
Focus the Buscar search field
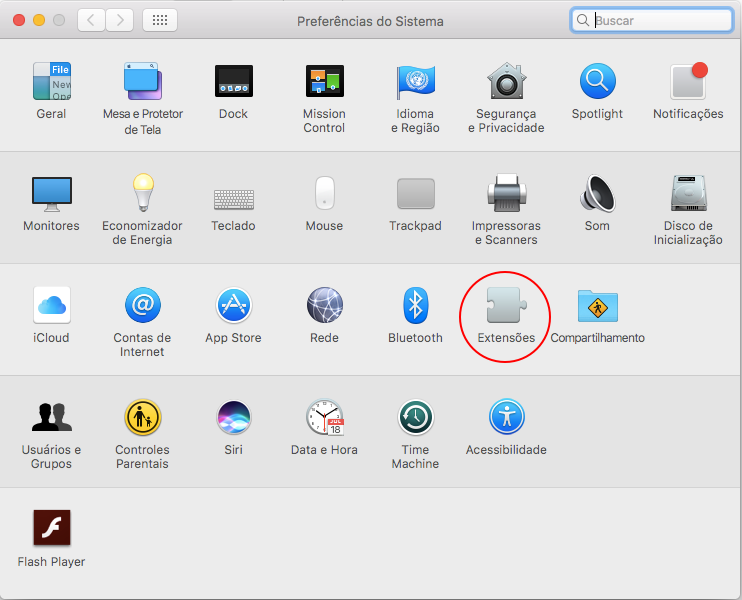click(x=652, y=20)
